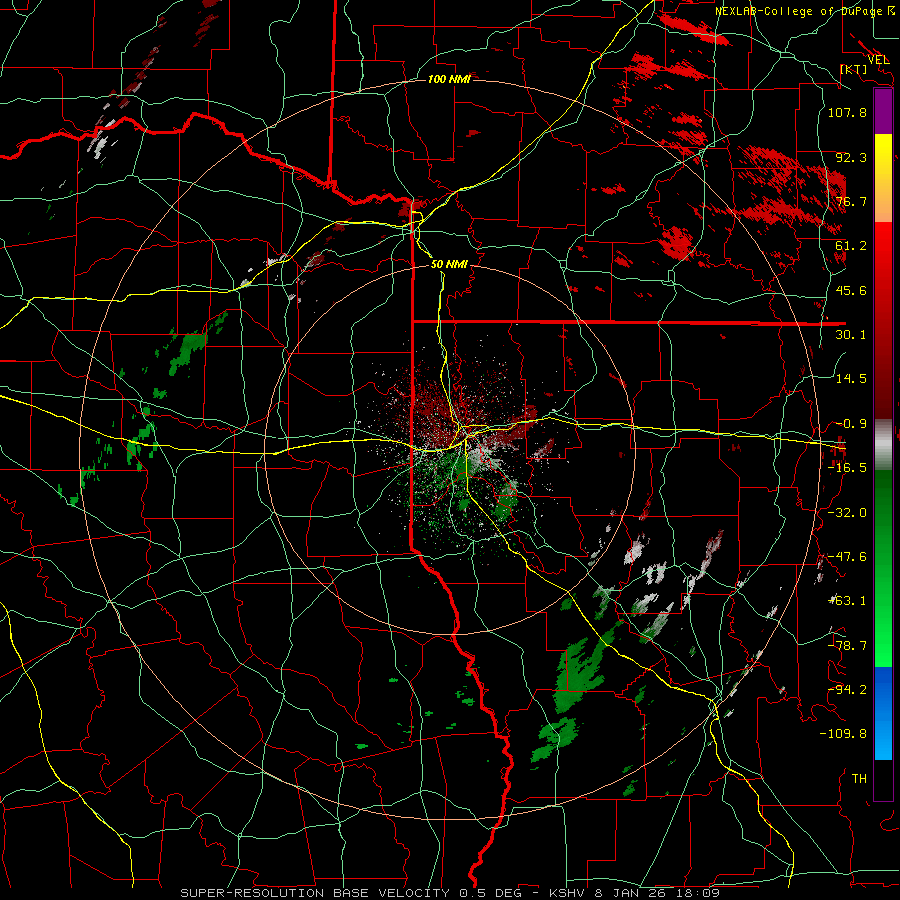Screen dimensions: 900x900
Task: Click the -0.9 scale value
Action: 851,424
